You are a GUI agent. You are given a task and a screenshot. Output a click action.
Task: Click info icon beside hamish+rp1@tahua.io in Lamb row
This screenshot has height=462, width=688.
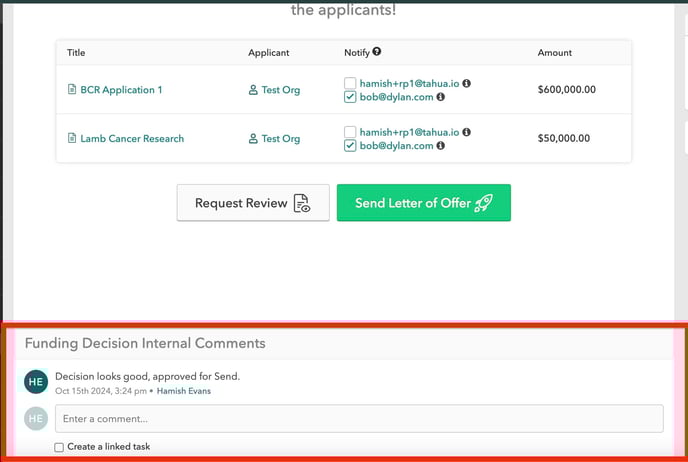(466, 132)
